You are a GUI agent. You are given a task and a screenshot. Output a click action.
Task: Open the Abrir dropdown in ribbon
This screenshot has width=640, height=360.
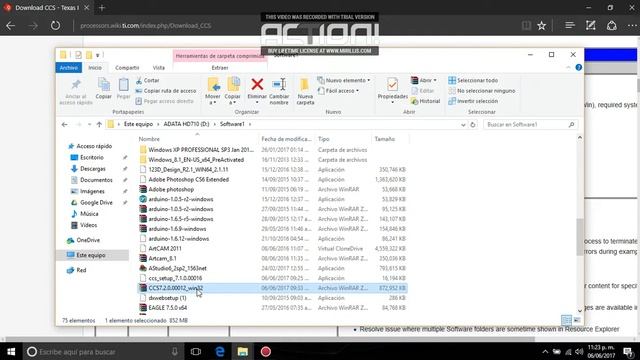pyautogui.click(x=424, y=80)
